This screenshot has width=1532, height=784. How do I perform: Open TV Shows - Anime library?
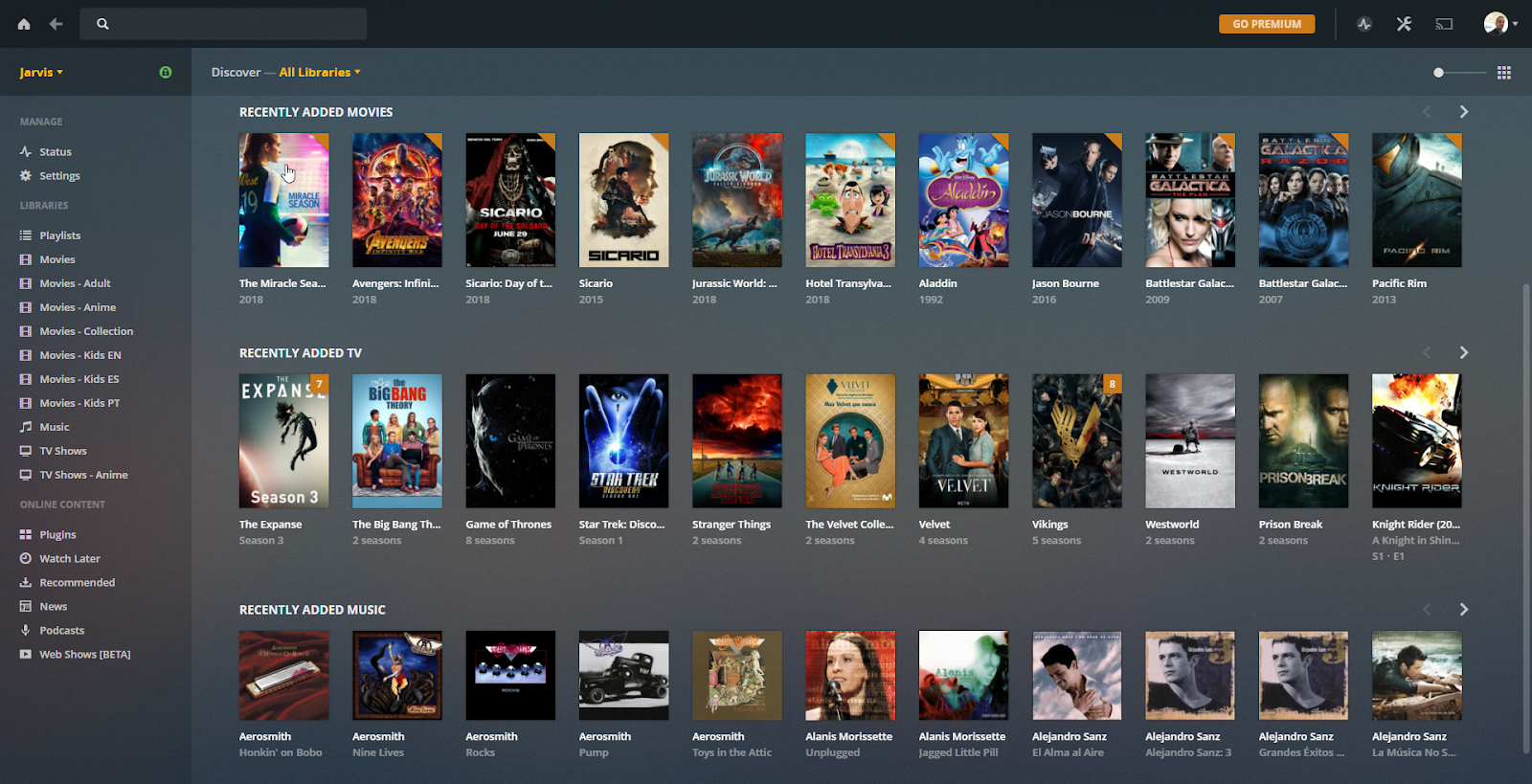pyautogui.click(x=83, y=474)
